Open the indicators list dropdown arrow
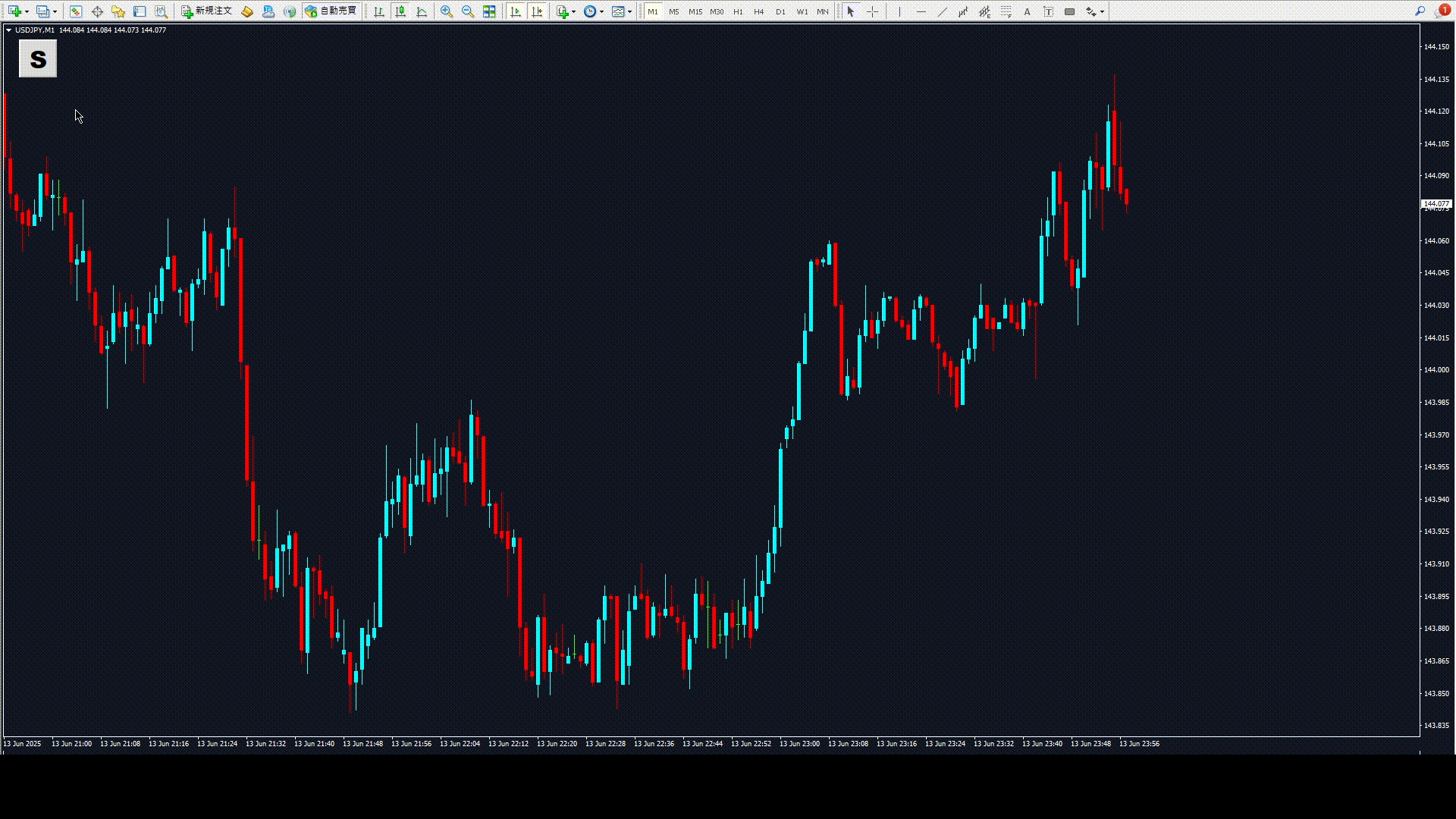The height and width of the screenshot is (819, 1456). (574, 11)
